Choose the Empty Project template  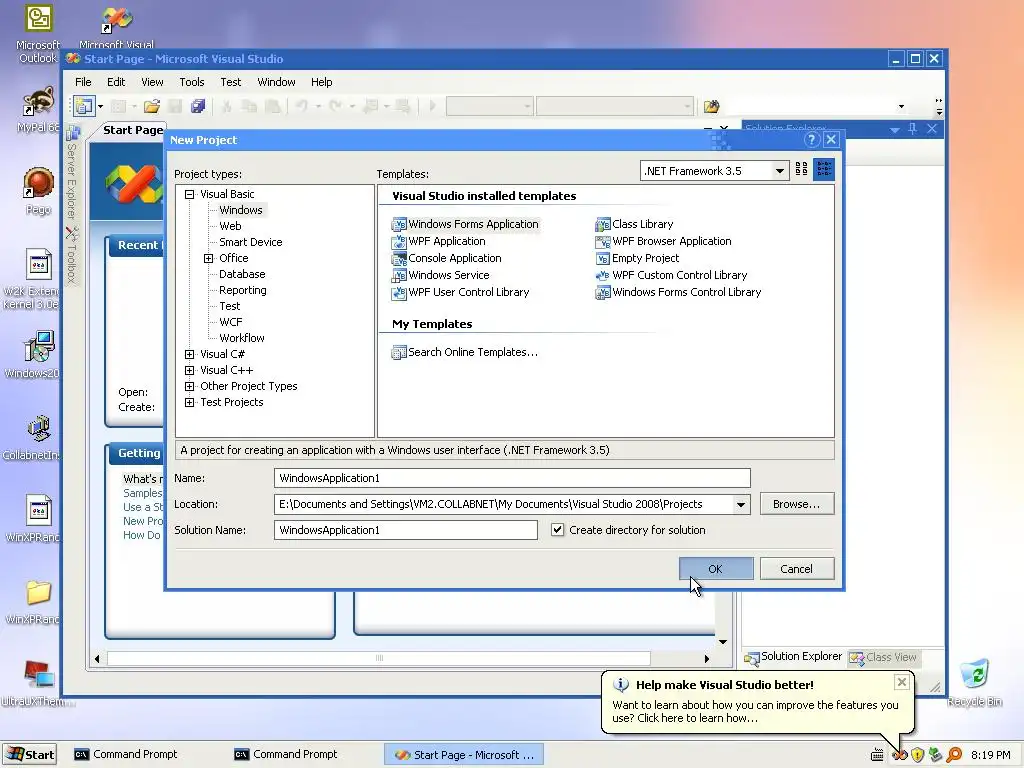pos(637,258)
